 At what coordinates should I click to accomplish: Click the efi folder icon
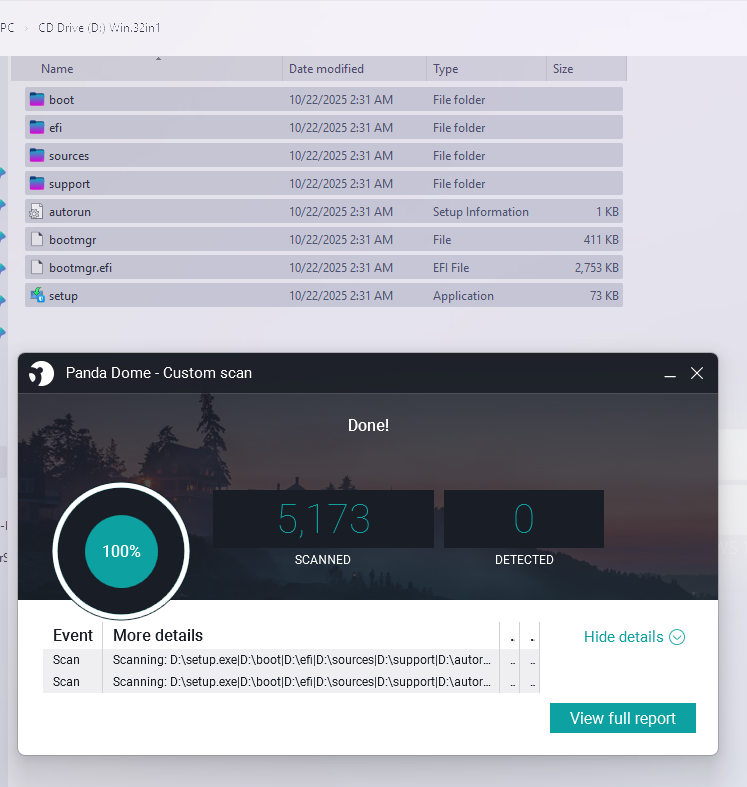[x=37, y=127]
